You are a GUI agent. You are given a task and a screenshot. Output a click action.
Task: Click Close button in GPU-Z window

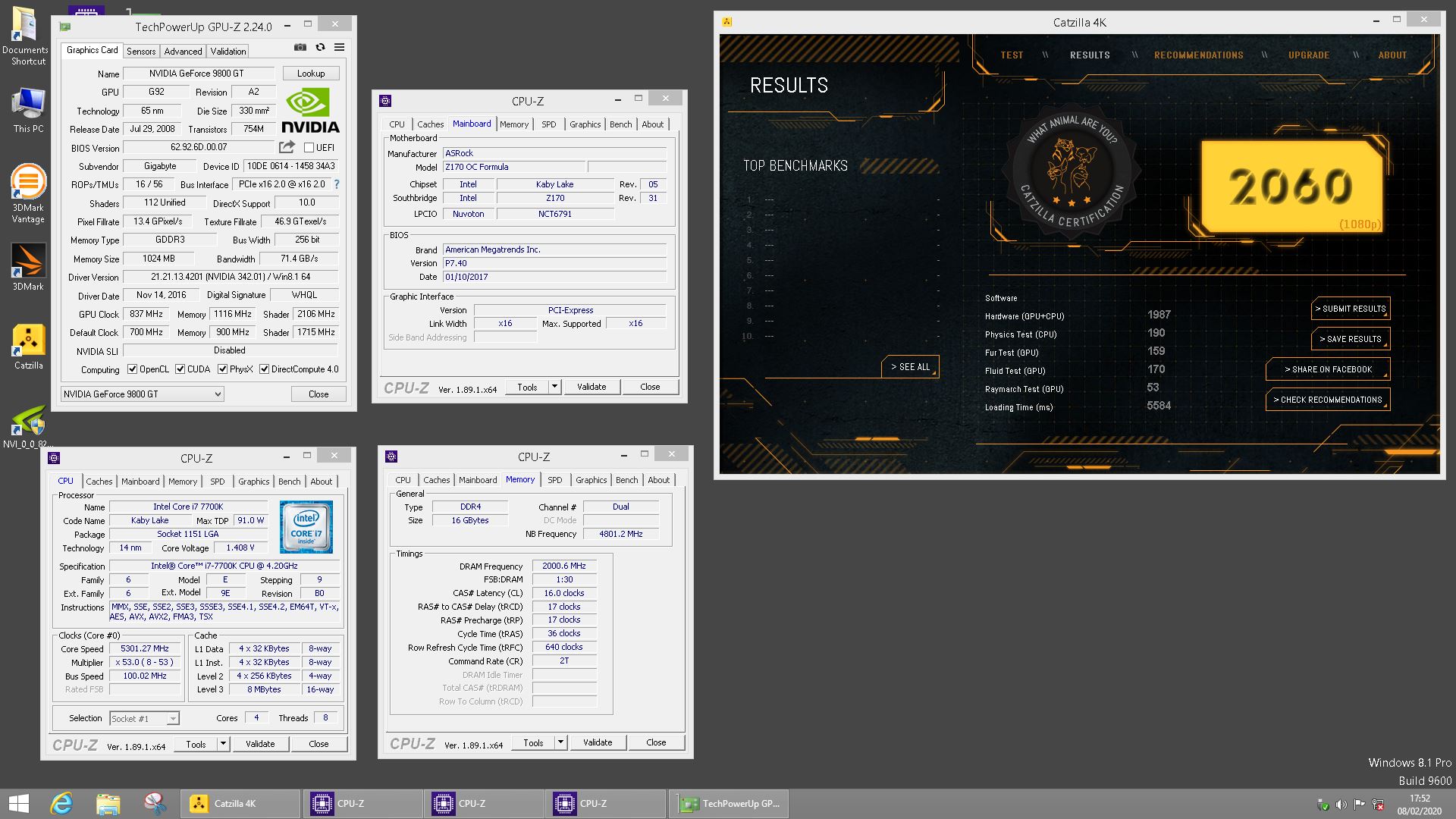[x=318, y=394]
